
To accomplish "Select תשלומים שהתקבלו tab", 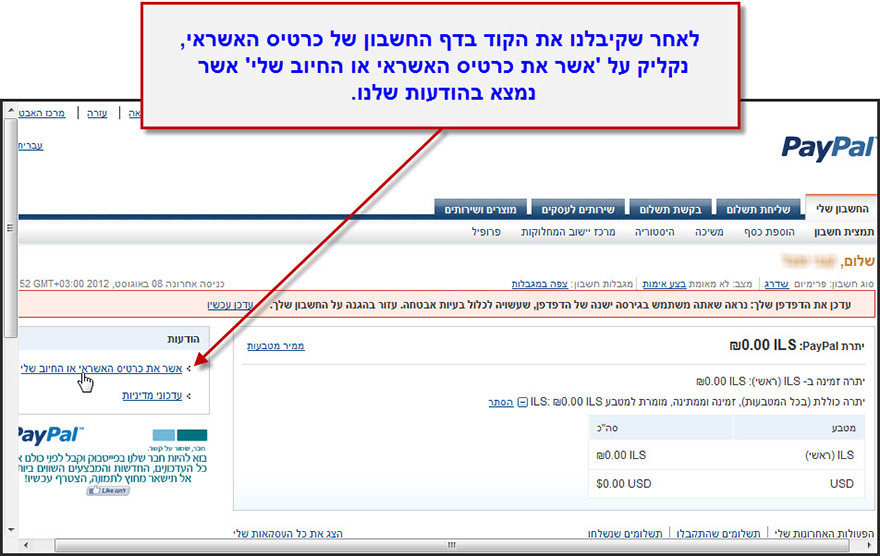I will (x=718, y=533).
